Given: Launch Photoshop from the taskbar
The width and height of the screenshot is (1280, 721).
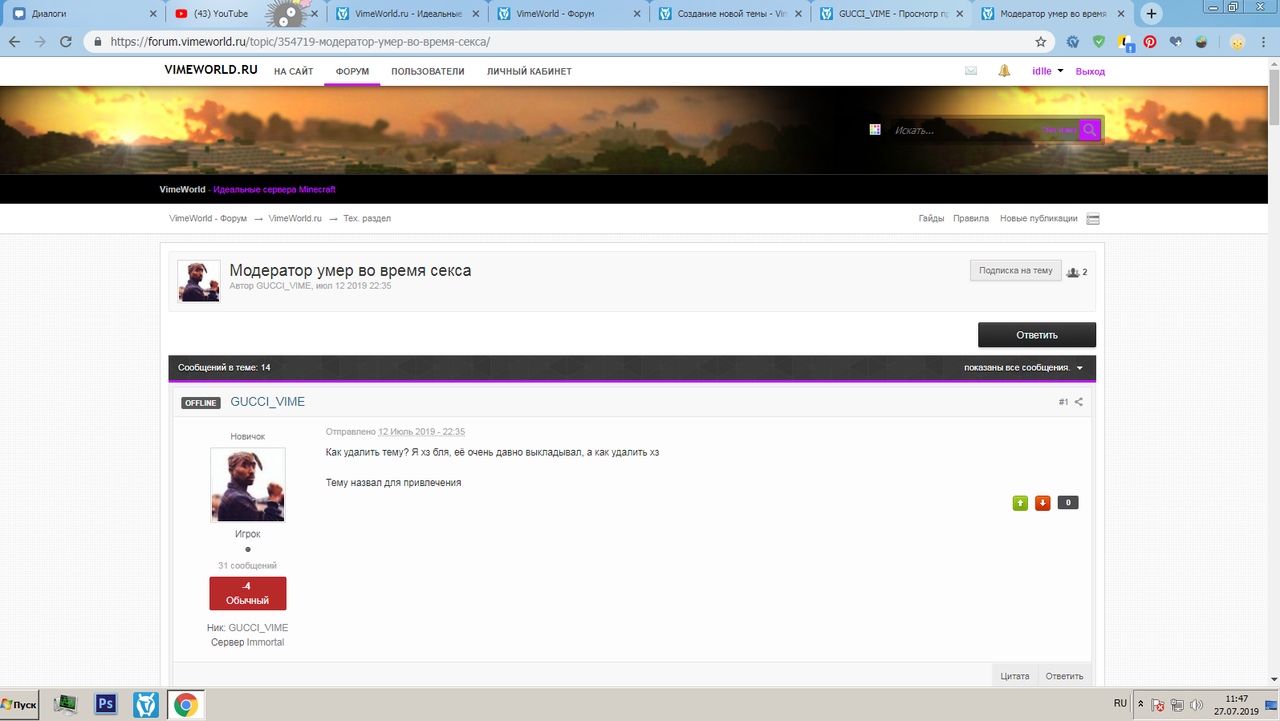Looking at the screenshot, I should point(106,705).
